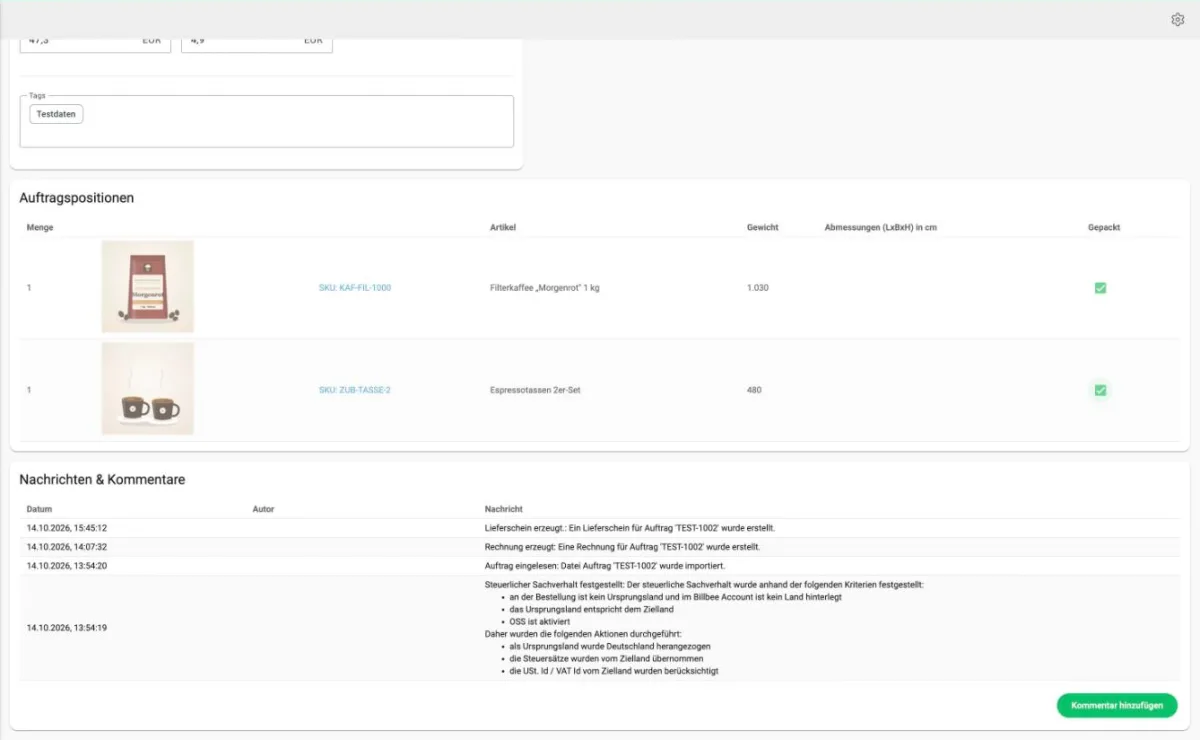Click 'Daher wurden die folgenden Aktionen durchgeführt' line
The height and width of the screenshot is (740, 1200).
point(582,634)
